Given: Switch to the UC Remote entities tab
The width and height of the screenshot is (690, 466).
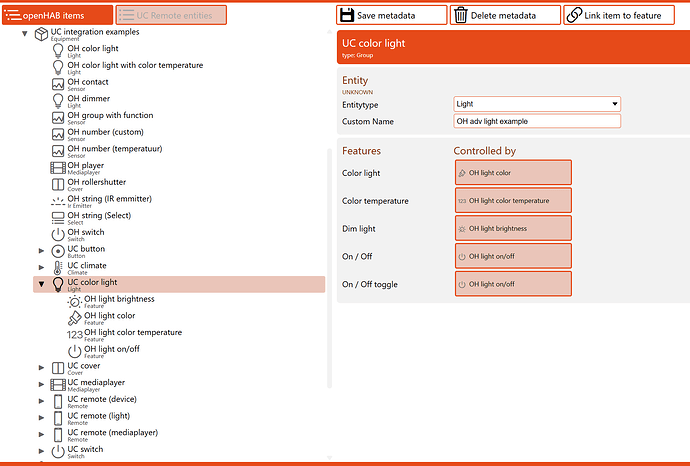Looking at the screenshot, I should click(171, 15).
